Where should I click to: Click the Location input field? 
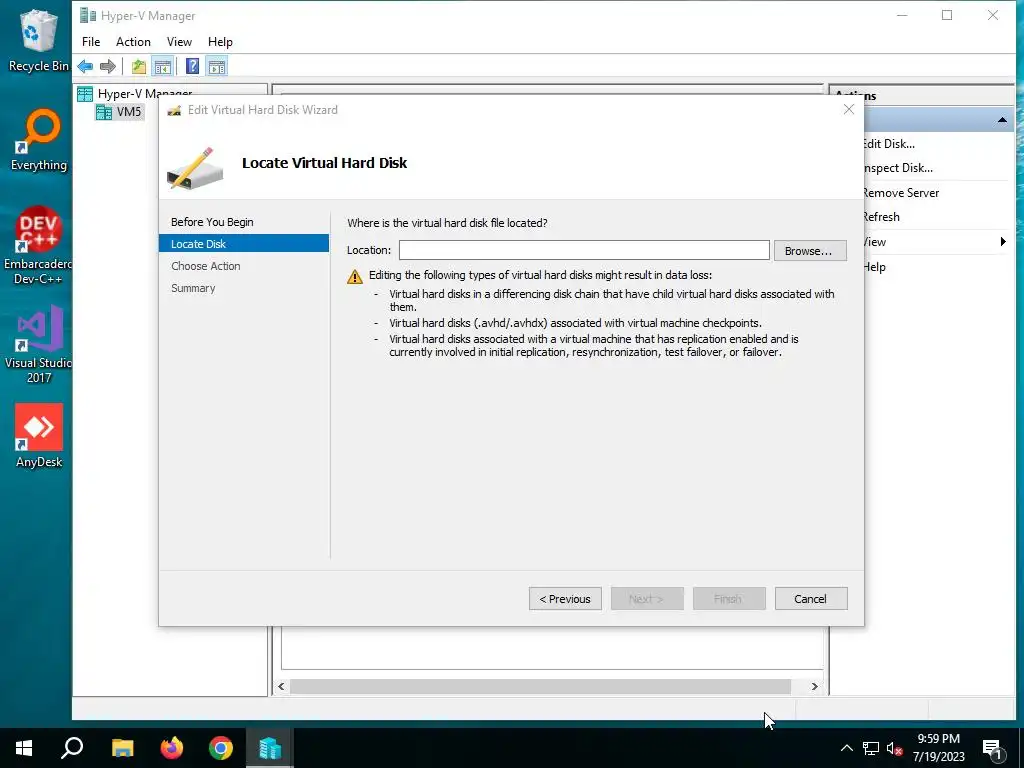click(x=584, y=250)
